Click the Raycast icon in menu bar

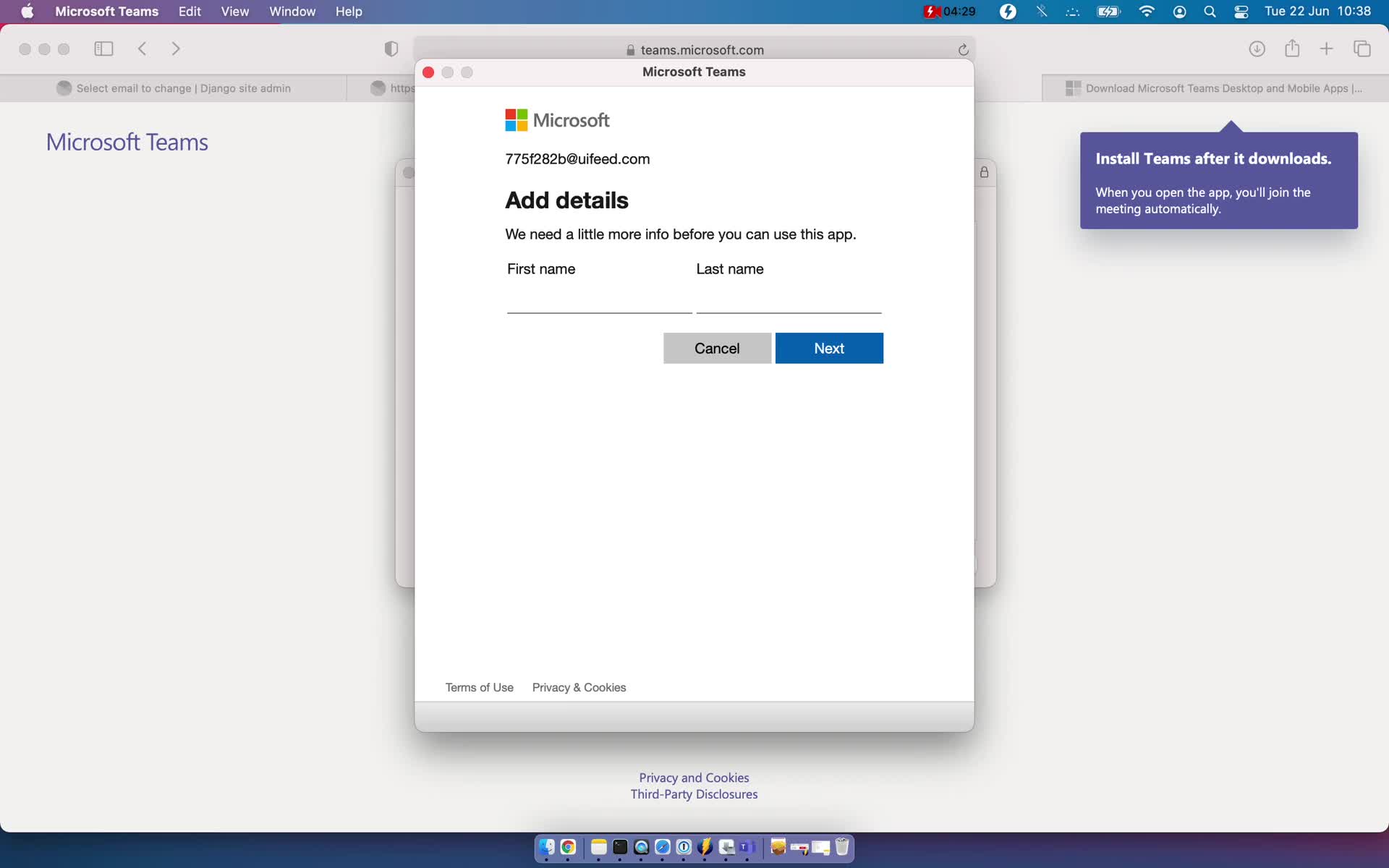(x=1009, y=12)
